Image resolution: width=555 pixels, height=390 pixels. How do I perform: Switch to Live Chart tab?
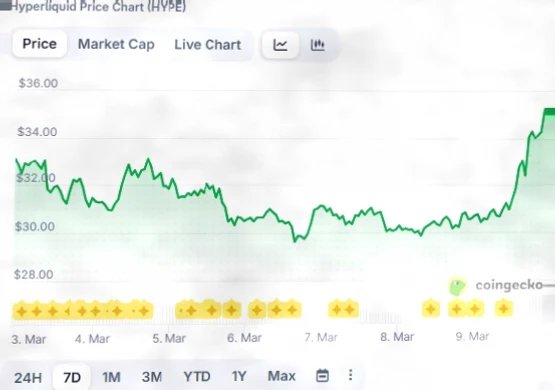point(208,45)
